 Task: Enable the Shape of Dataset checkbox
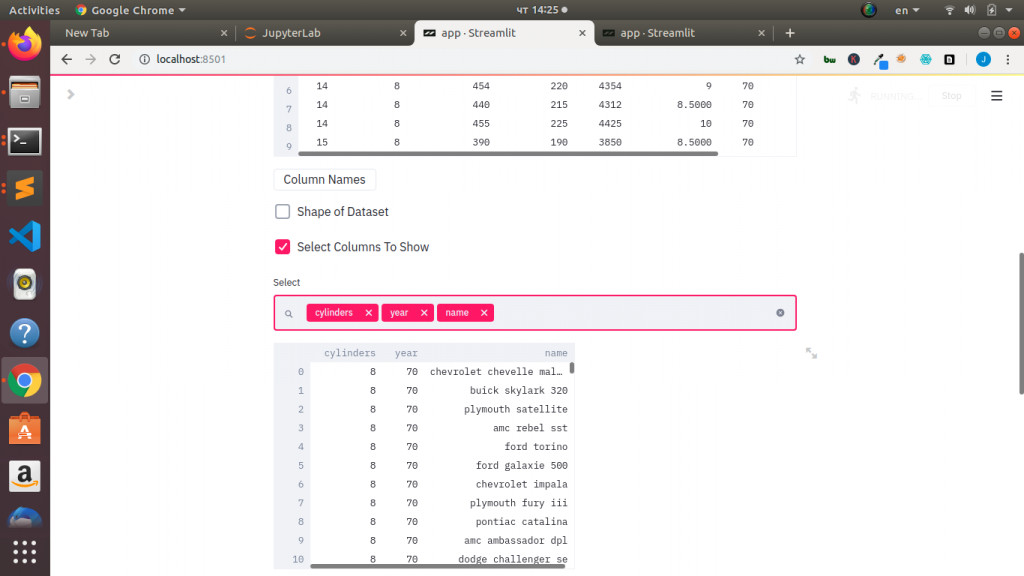[283, 212]
